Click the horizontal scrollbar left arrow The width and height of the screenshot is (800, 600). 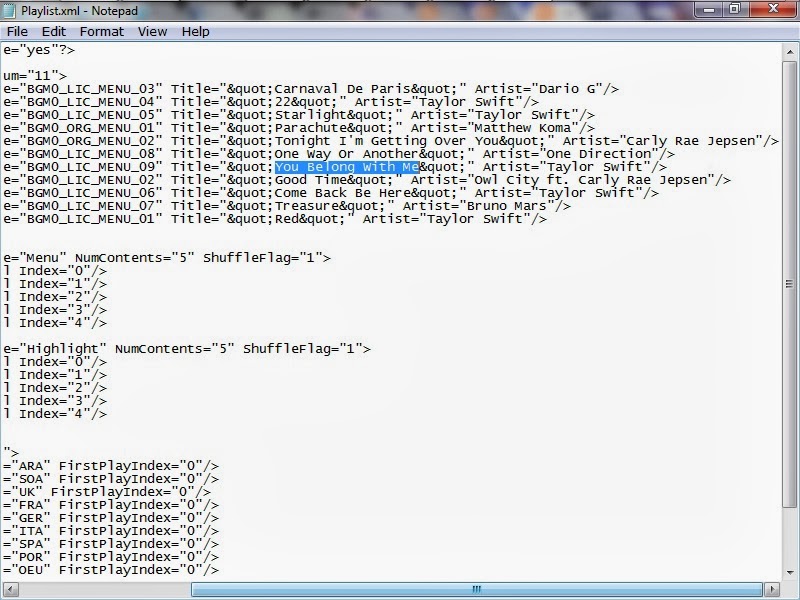(x=11, y=586)
